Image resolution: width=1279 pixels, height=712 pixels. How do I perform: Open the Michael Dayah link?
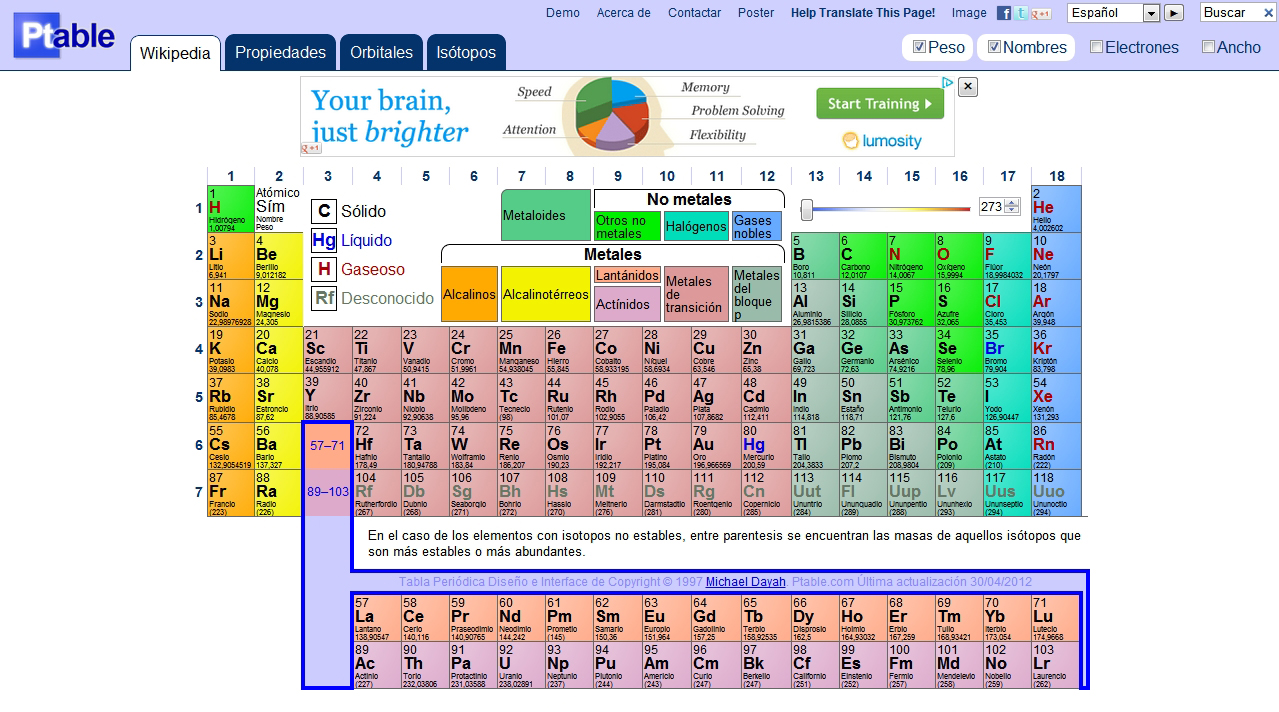click(x=745, y=582)
